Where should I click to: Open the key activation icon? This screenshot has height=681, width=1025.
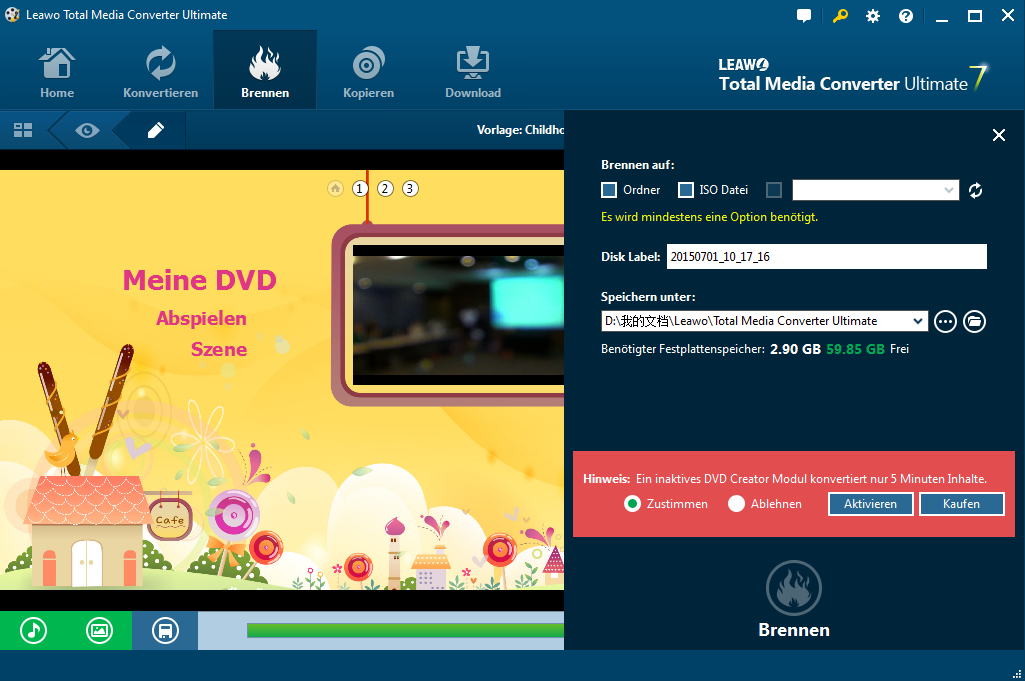pyautogui.click(x=840, y=16)
